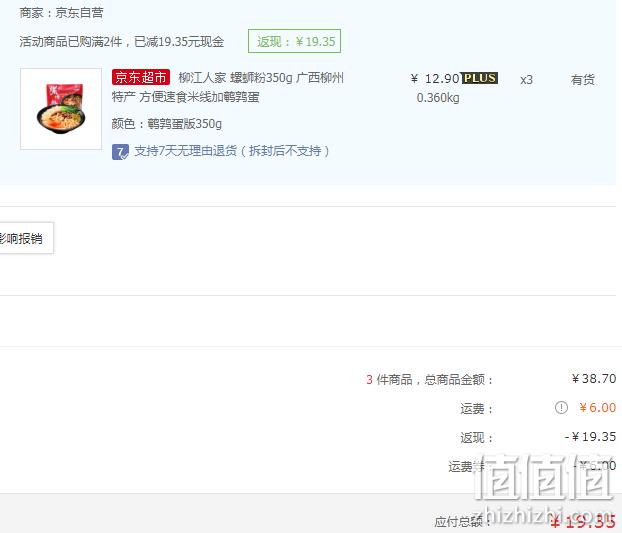Viewport: 622px width, 533px height.
Task: Click the 支持7天无理由退货 link
Action: coord(232,151)
